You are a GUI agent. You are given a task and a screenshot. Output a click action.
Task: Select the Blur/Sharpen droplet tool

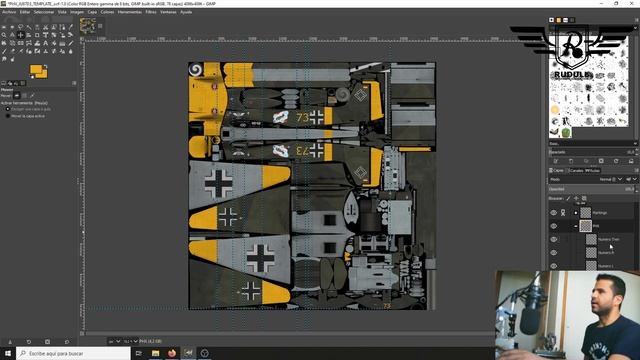tap(71, 51)
